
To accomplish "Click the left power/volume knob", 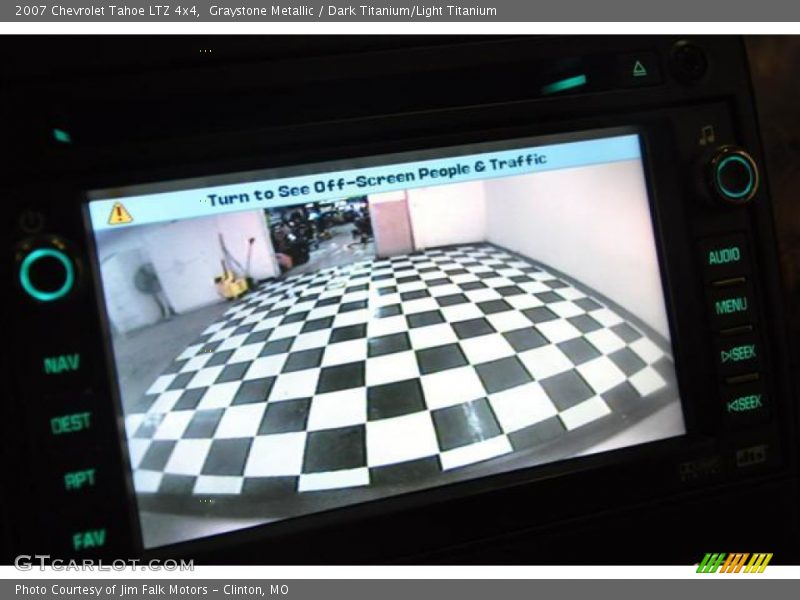I will click(x=47, y=274).
